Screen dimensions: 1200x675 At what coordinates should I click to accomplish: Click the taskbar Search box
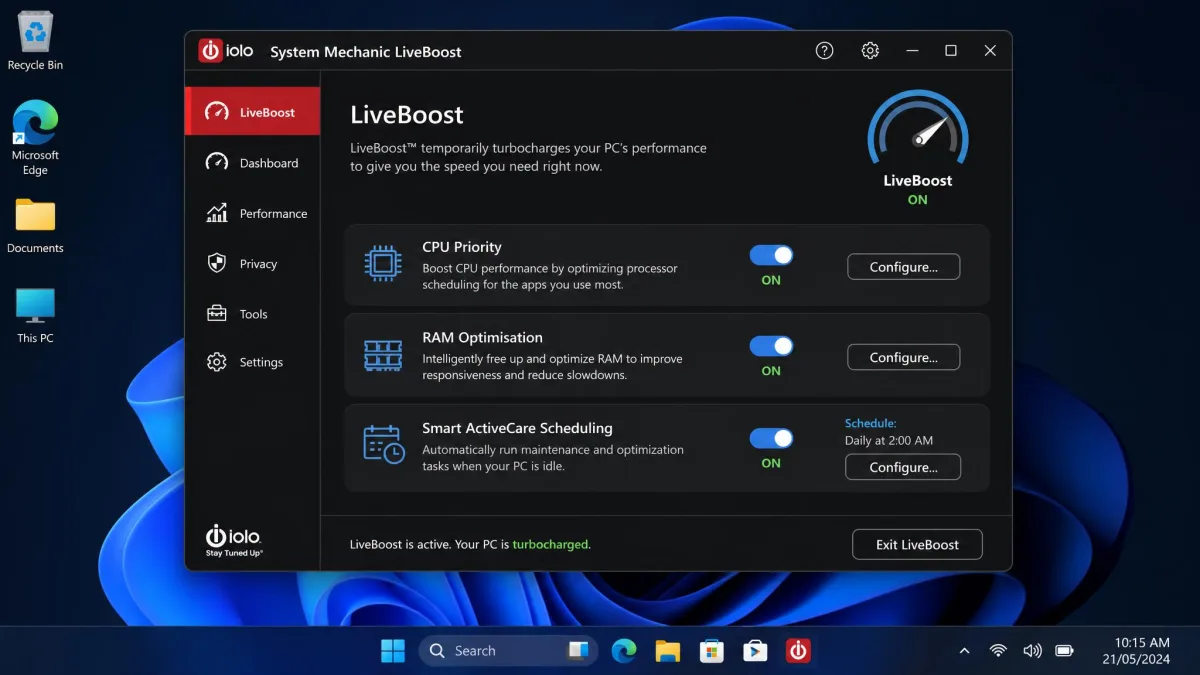pos(508,651)
